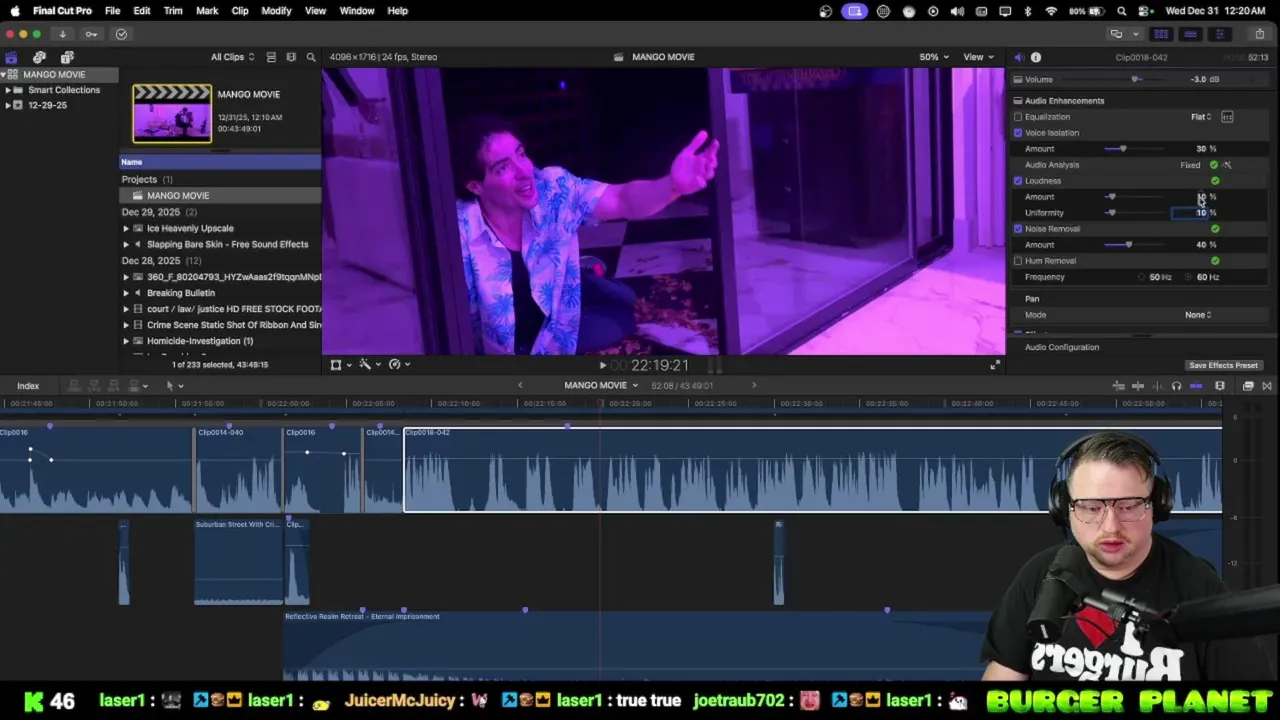Show the Effects browser icon
Screen dimensions: 1280x720
tap(1248, 386)
